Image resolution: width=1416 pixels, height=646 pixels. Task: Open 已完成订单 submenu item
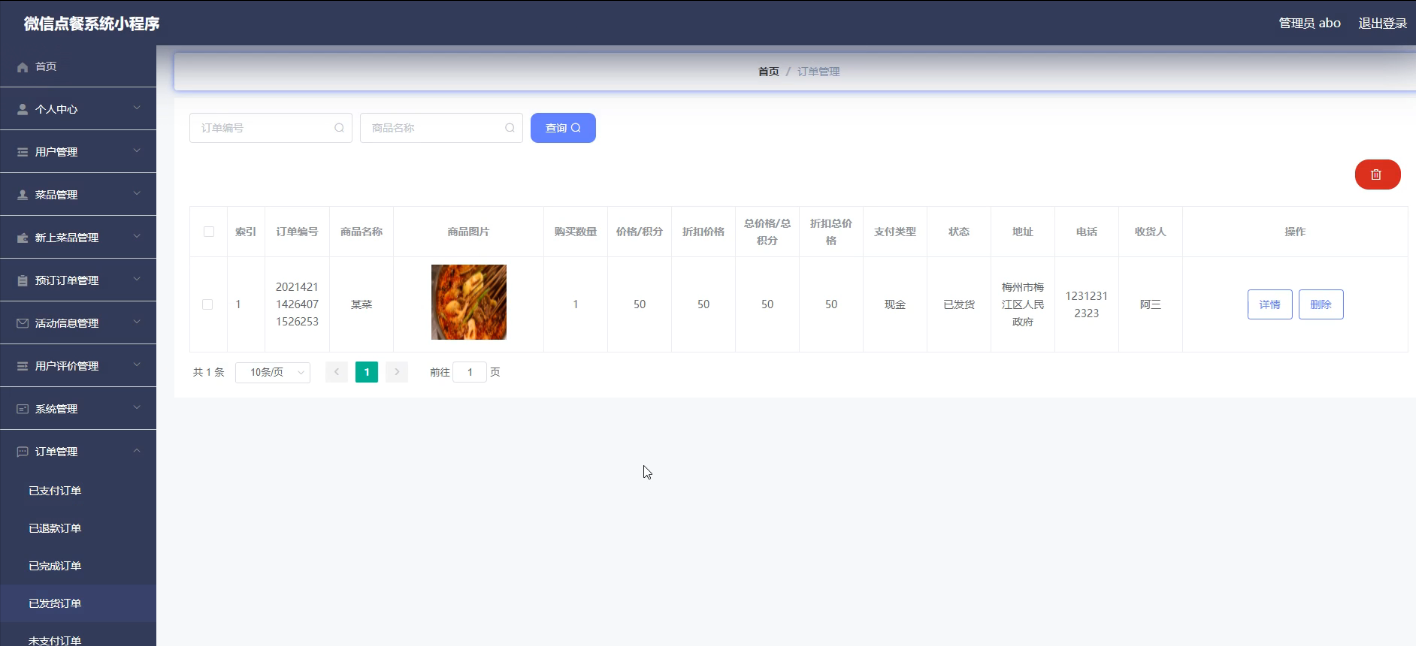[x=78, y=566]
